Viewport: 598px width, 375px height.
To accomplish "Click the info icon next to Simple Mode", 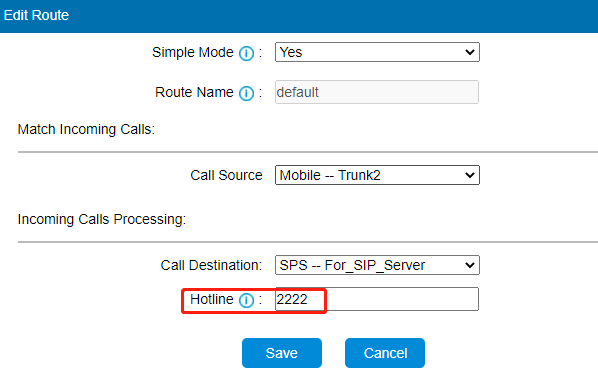I will point(246,53).
